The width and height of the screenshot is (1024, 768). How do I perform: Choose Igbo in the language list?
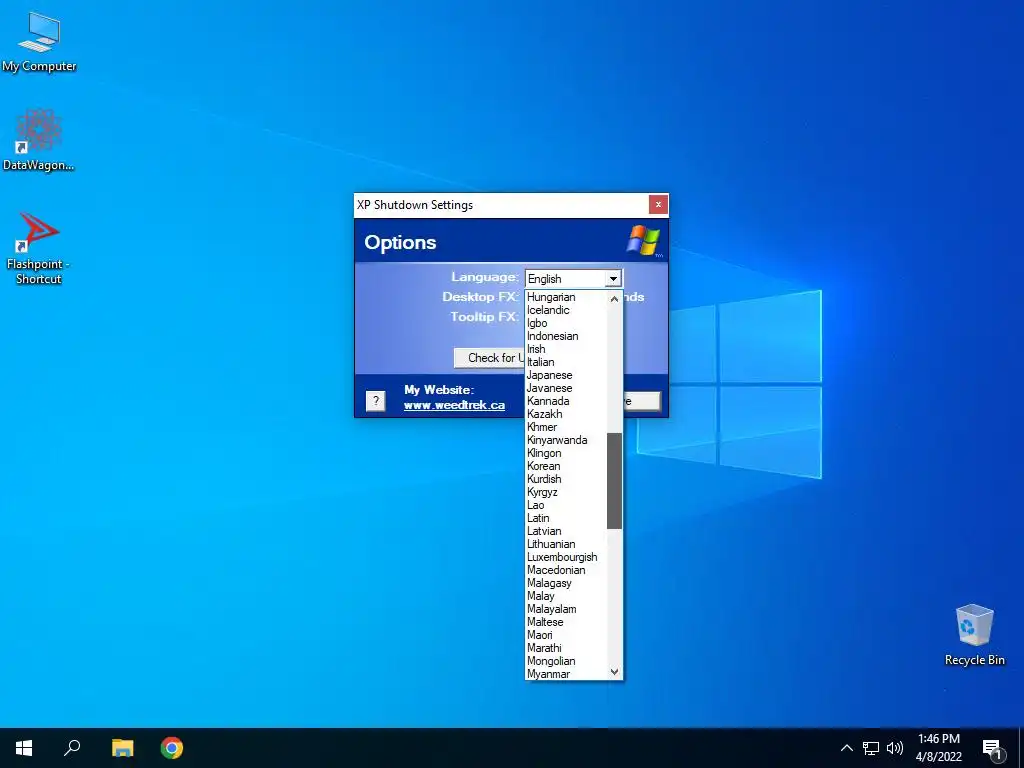[x=567, y=323]
